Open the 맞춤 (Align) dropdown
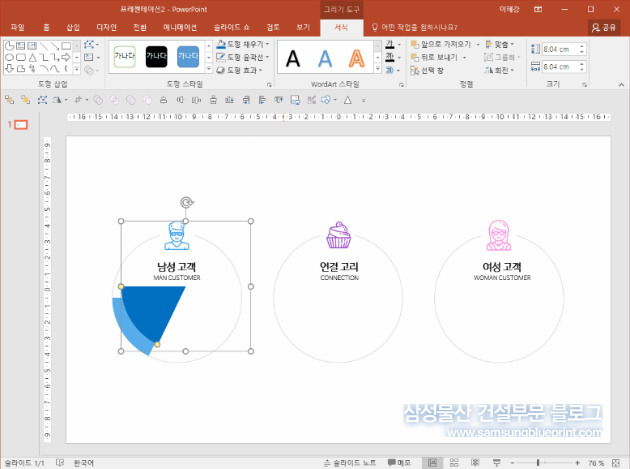Viewport: 630px width, 469px height. pos(499,44)
